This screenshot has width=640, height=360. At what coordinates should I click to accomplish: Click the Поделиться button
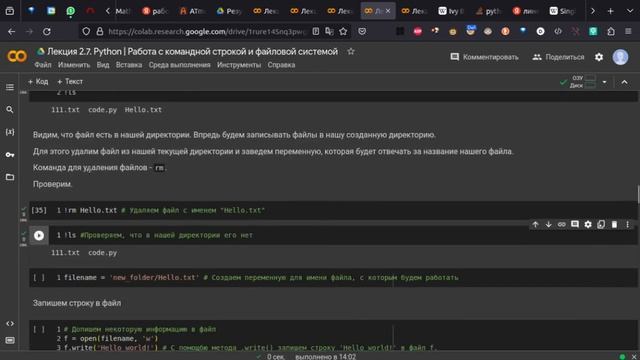[x=558, y=57]
